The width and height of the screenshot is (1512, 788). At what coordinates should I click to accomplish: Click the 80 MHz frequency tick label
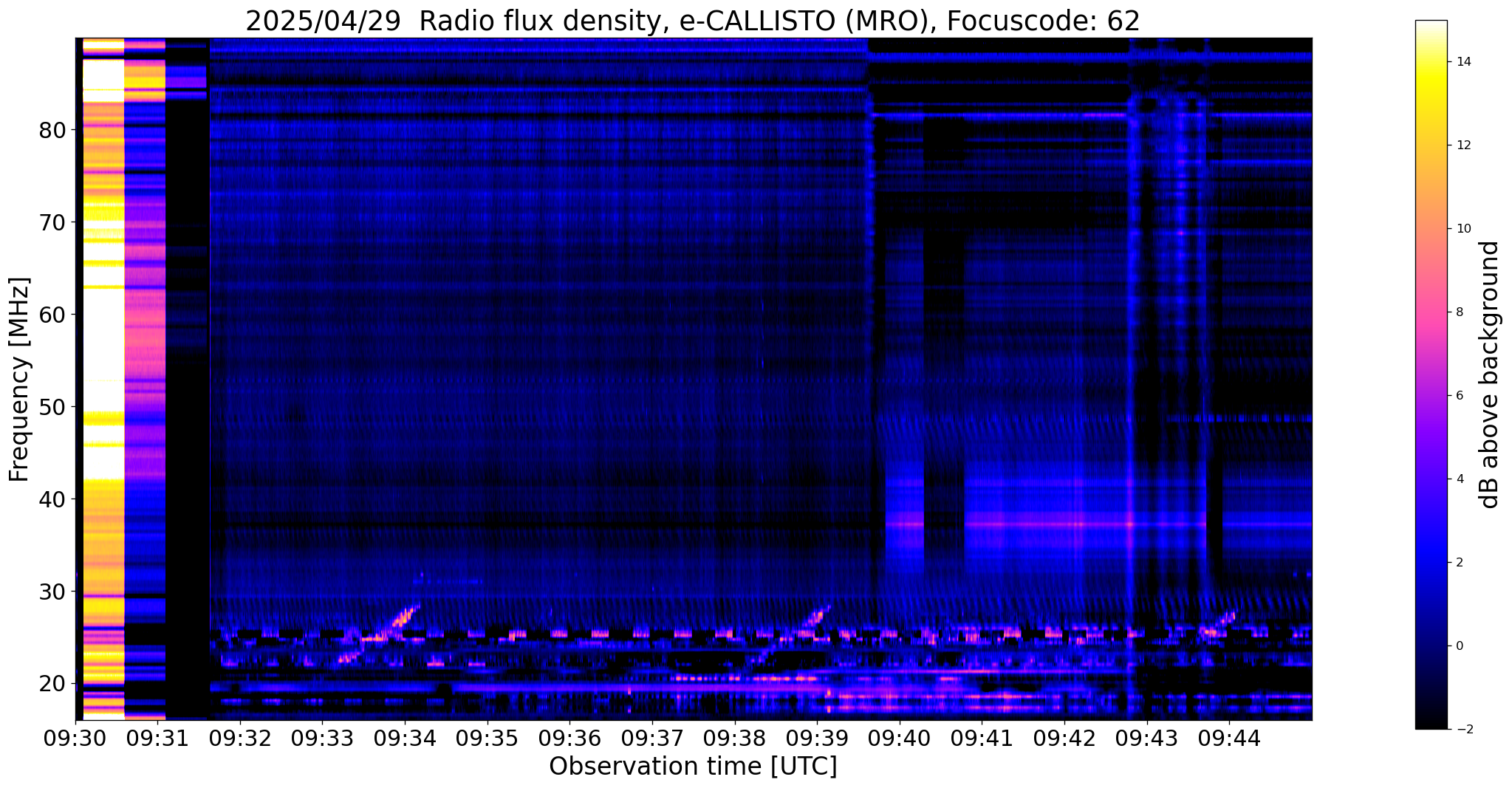coord(52,130)
